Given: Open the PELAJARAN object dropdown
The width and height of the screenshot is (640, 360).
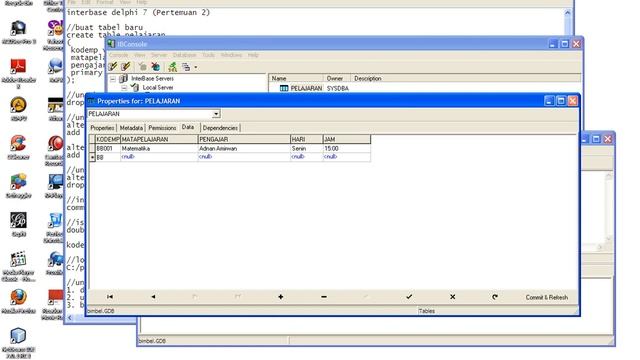Looking at the screenshot, I should pyautogui.click(x=216, y=114).
